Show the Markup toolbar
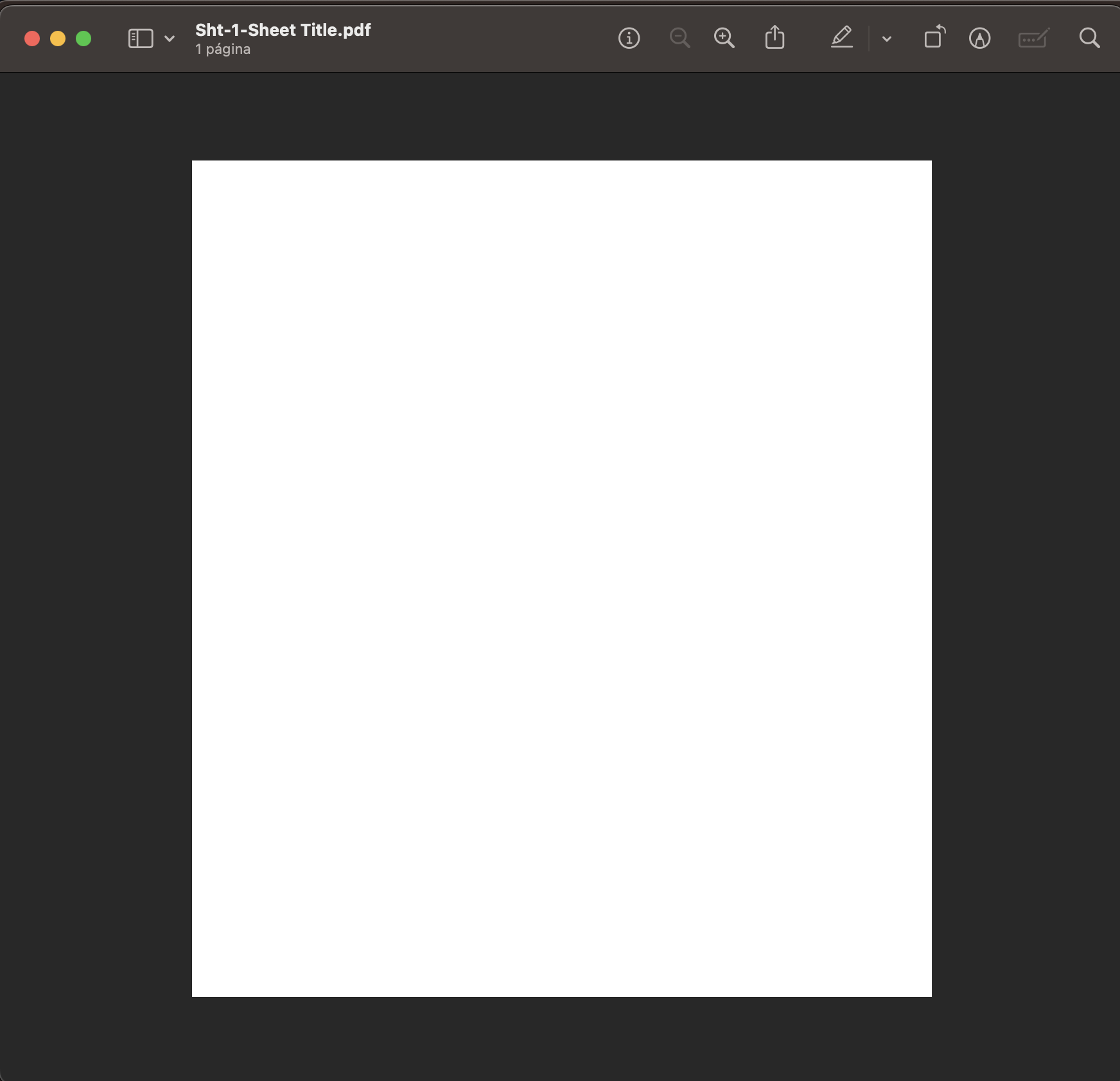The width and height of the screenshot is (1120, 1081). click(979, 39)
